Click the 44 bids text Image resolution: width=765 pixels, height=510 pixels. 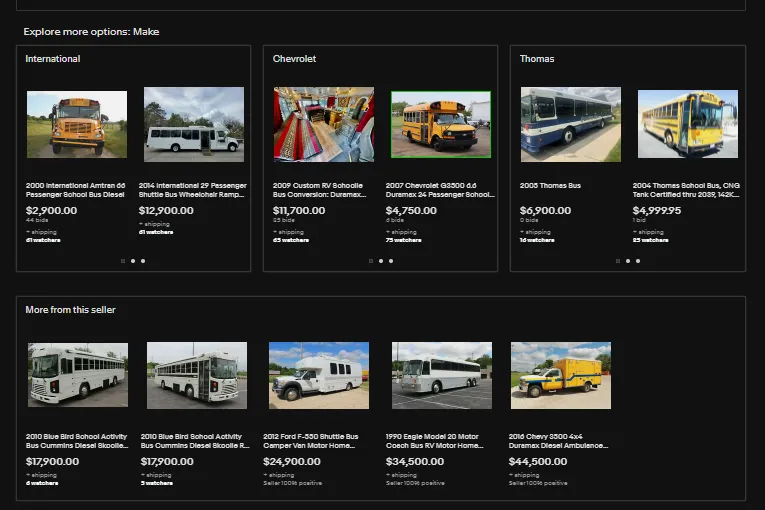[x=37, y=221]
